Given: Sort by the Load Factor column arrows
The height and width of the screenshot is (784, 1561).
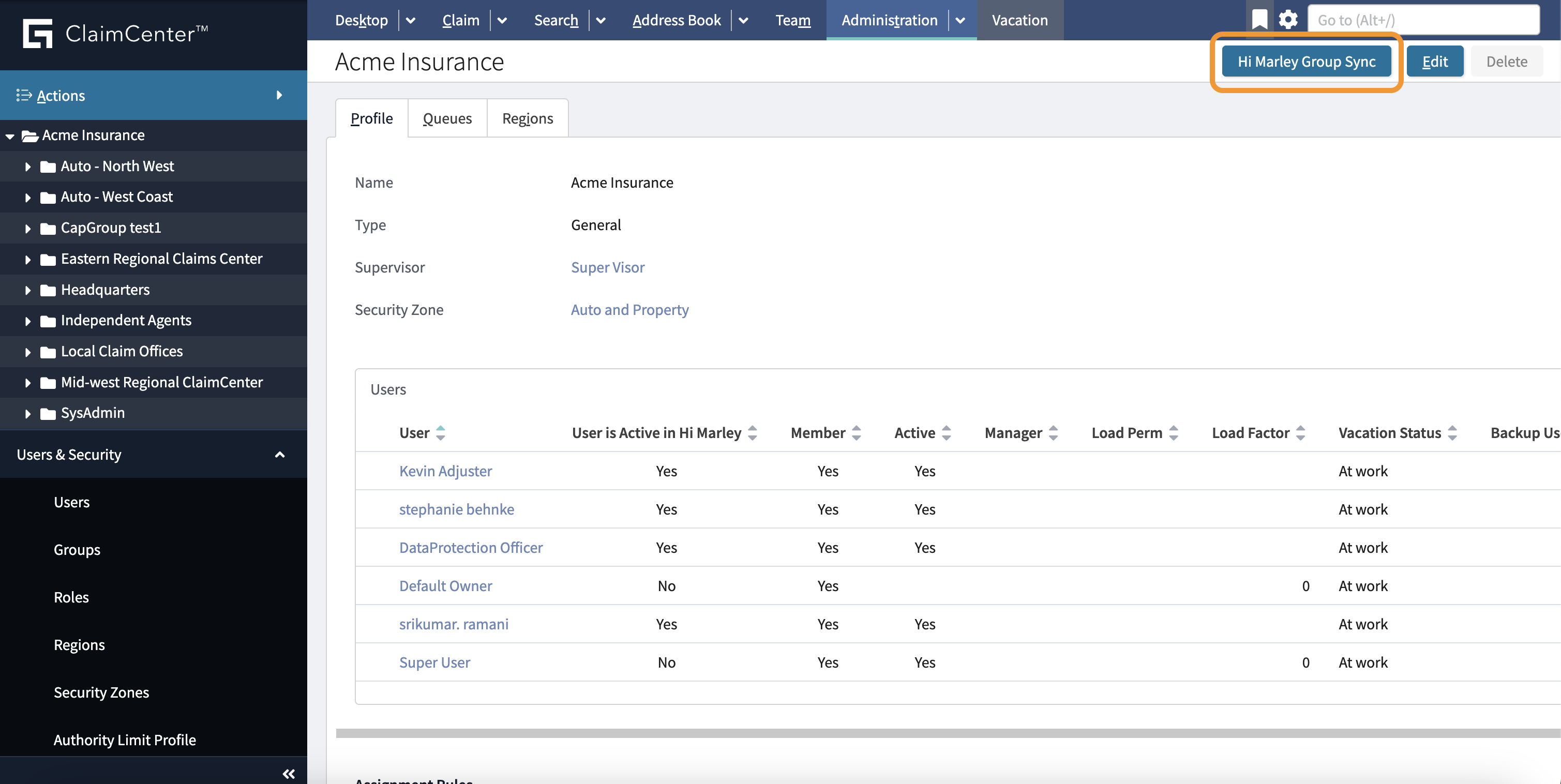Looking at the screenshot, I should coord(1300,432).
